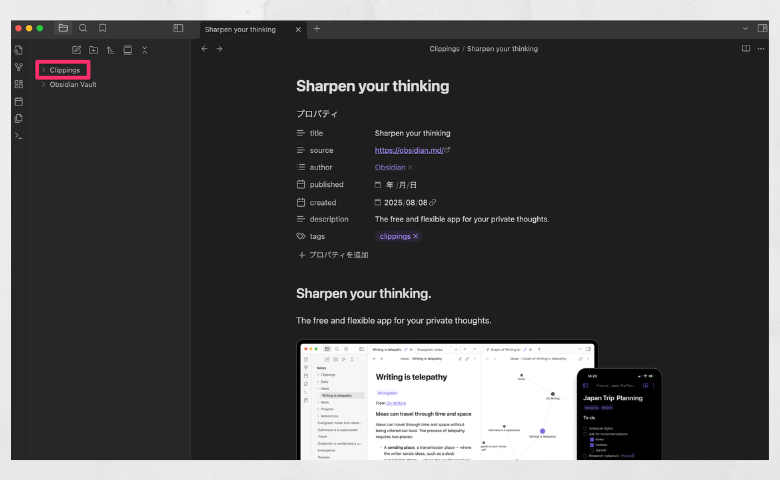Open the file explorer tab icon
Image resolution: width=780 pixels, height=480 pixels.
tap(63, 28)
